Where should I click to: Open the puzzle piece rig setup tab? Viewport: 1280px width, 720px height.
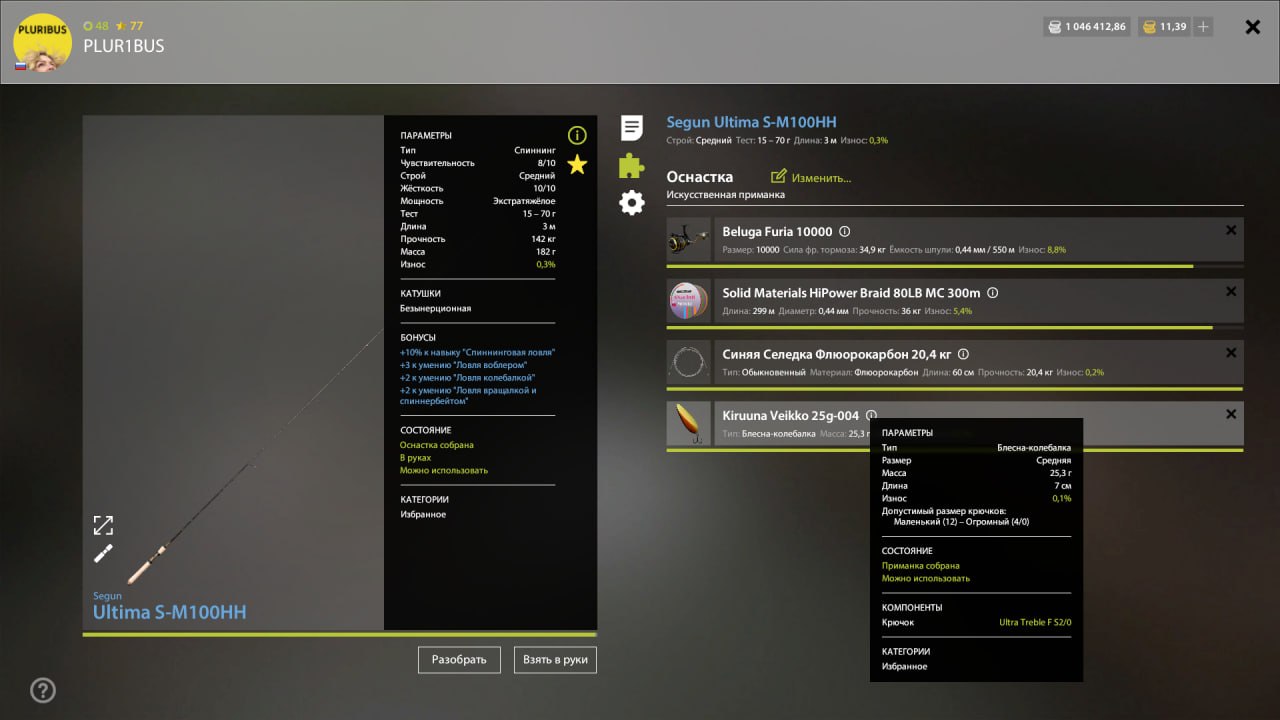pos(632,165)
